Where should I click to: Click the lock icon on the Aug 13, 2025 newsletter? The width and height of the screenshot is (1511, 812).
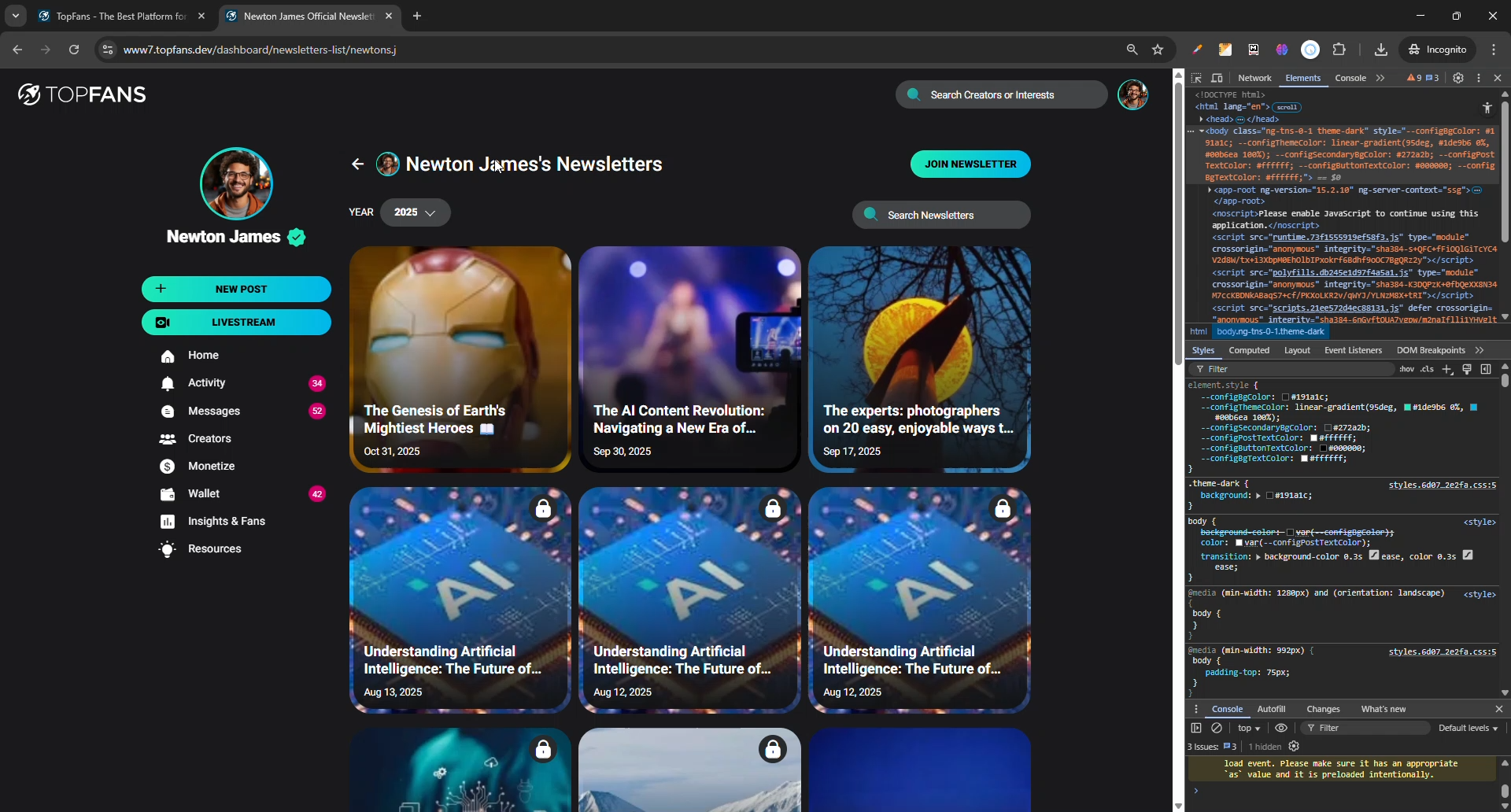(x=544, y=509)
